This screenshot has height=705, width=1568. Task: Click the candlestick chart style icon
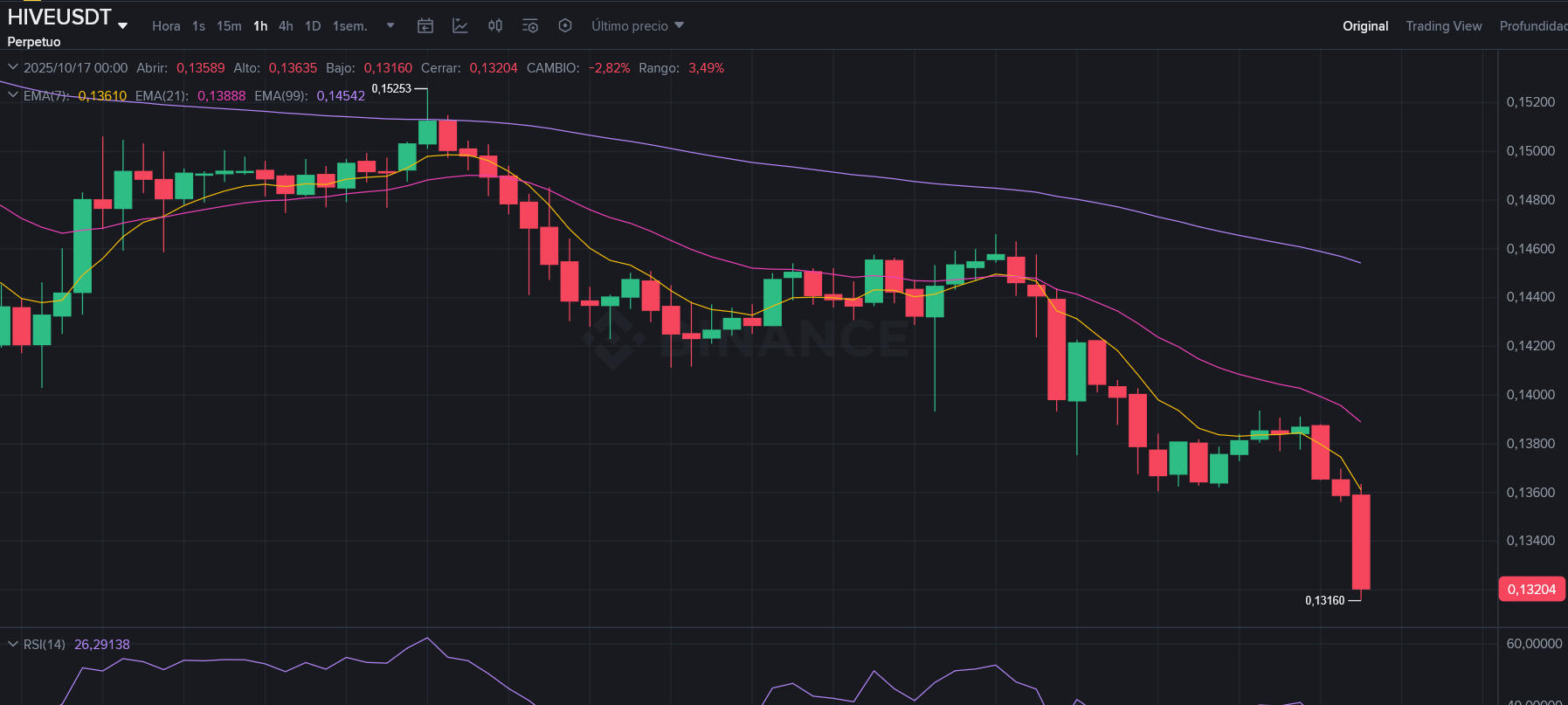coord(495,26)
